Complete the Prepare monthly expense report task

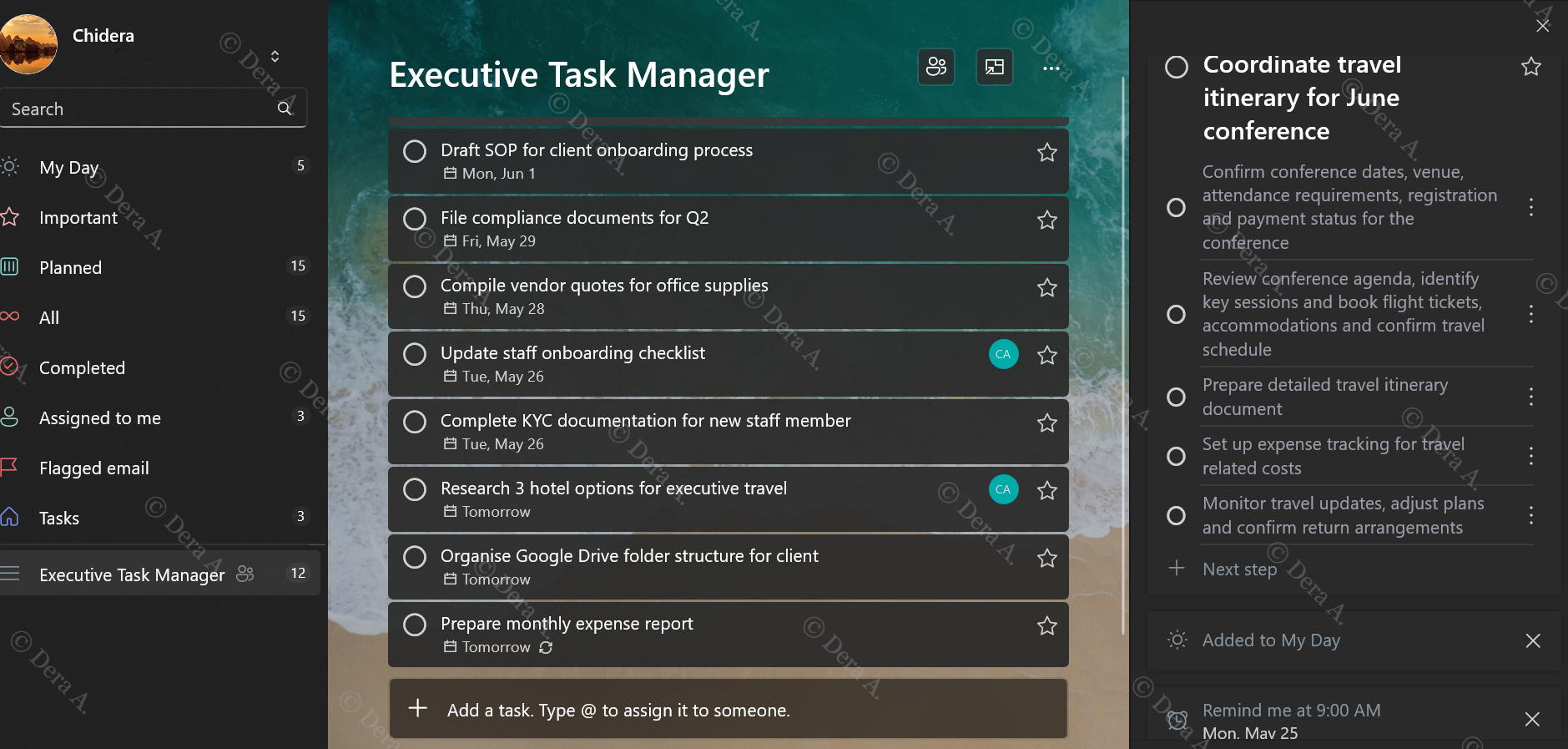(x=415, y=625)
